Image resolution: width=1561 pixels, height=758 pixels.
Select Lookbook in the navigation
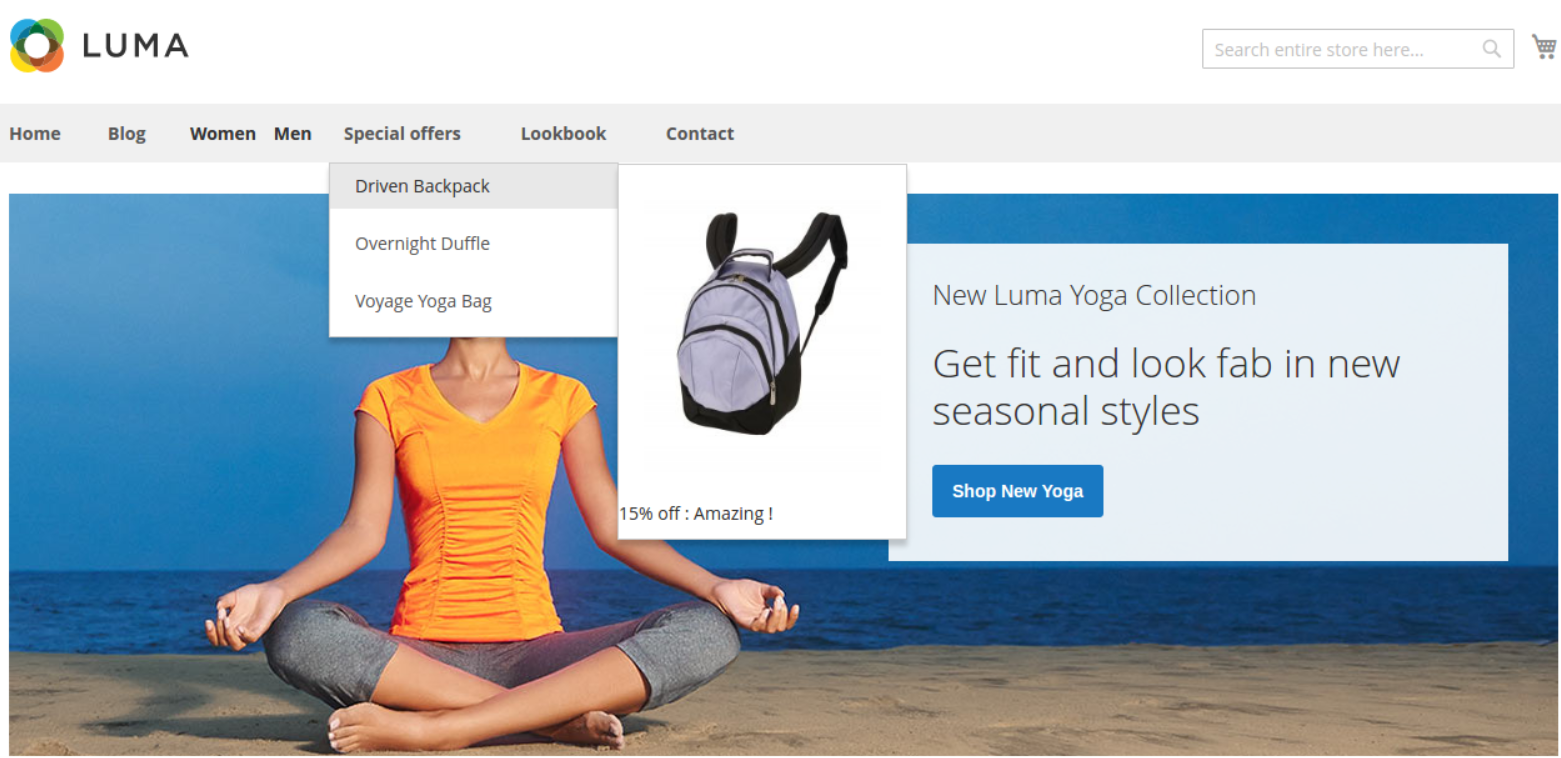[563, 133]
